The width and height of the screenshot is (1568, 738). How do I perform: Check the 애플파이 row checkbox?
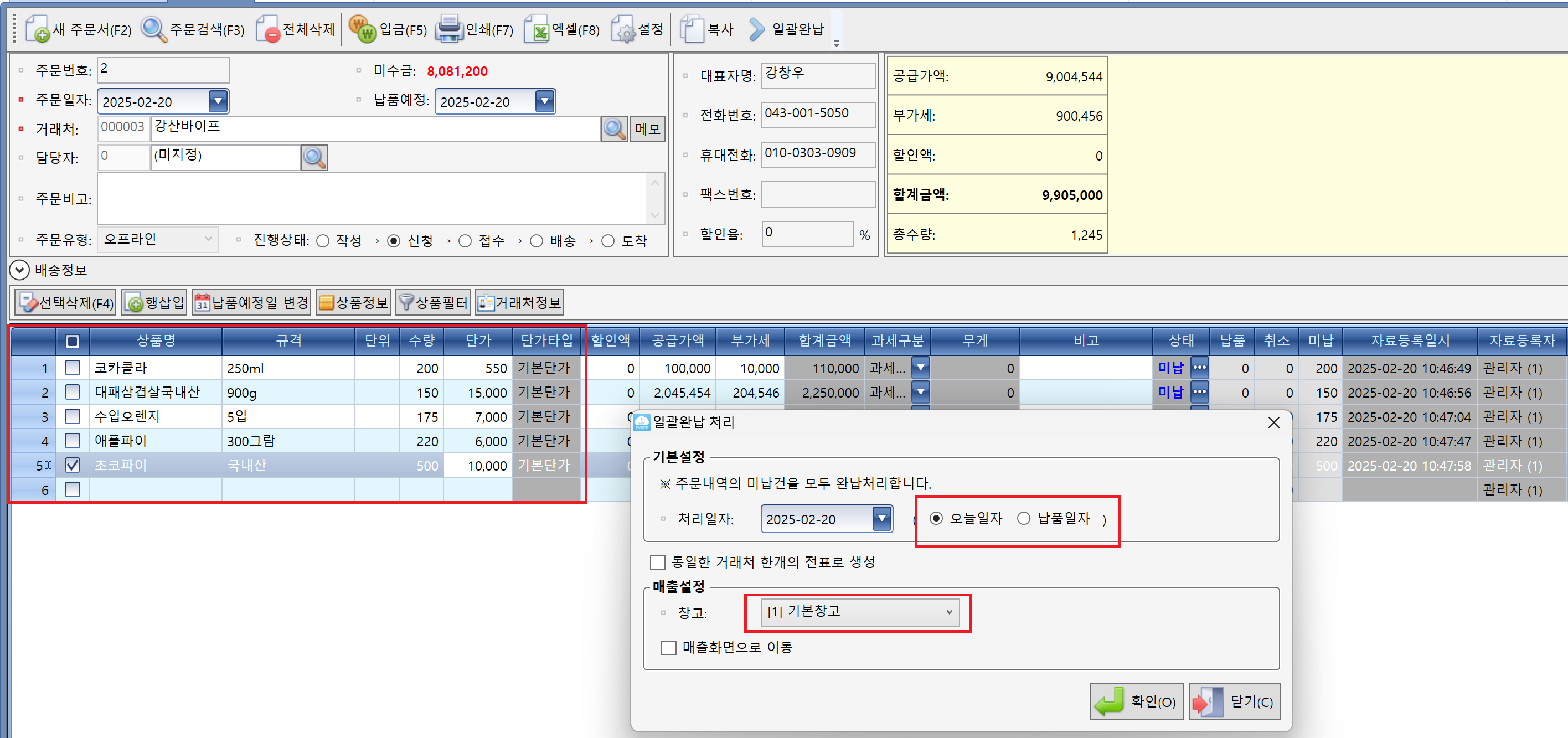click(x=73, y=441)
